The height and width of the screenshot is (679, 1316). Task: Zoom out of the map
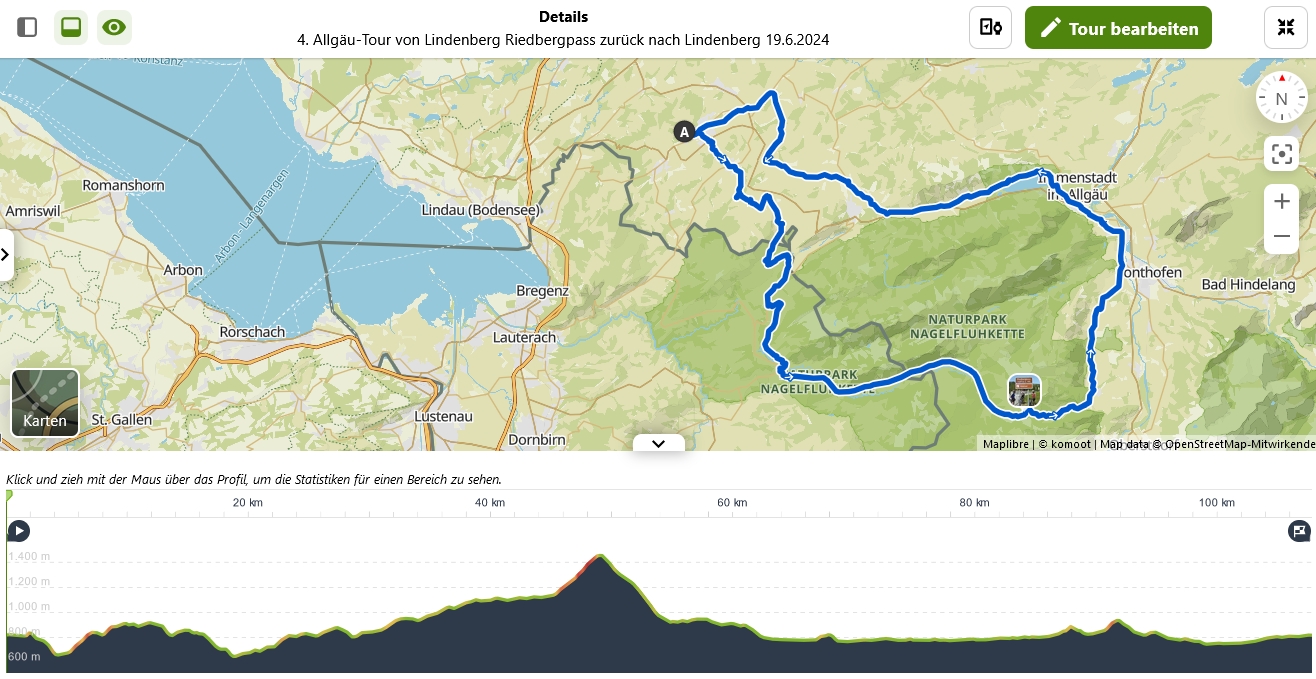(1281, 237)
